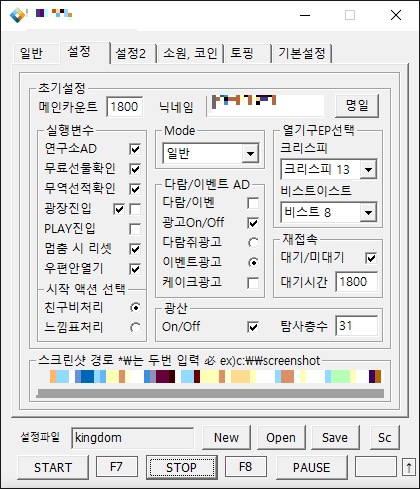This screenshot has height=489, width=420.
Task: Expand the 크리스피 13 dropdown
Action: [x=329, y=169]
